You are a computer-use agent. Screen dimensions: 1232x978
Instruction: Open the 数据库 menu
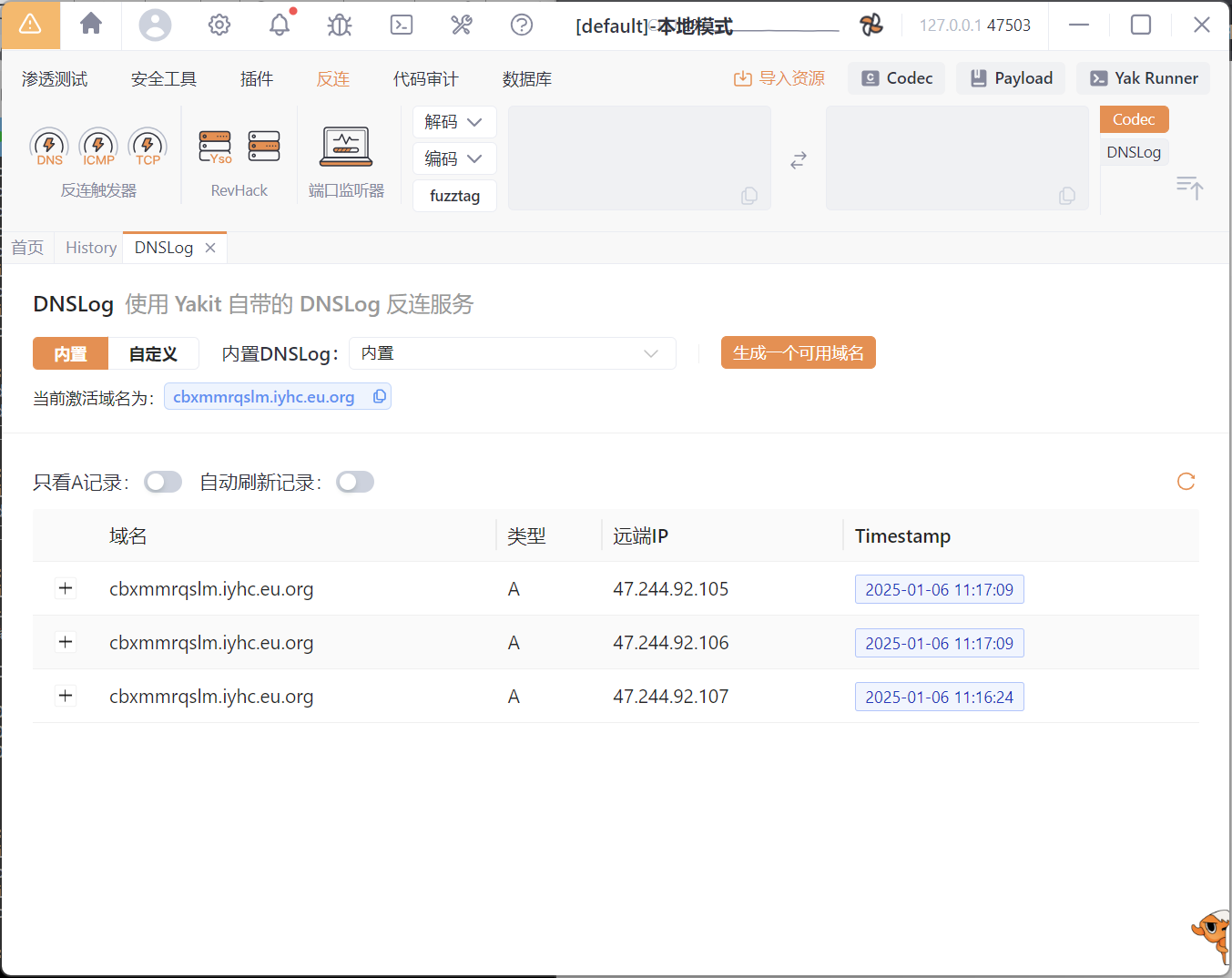(x=527, y=79)
